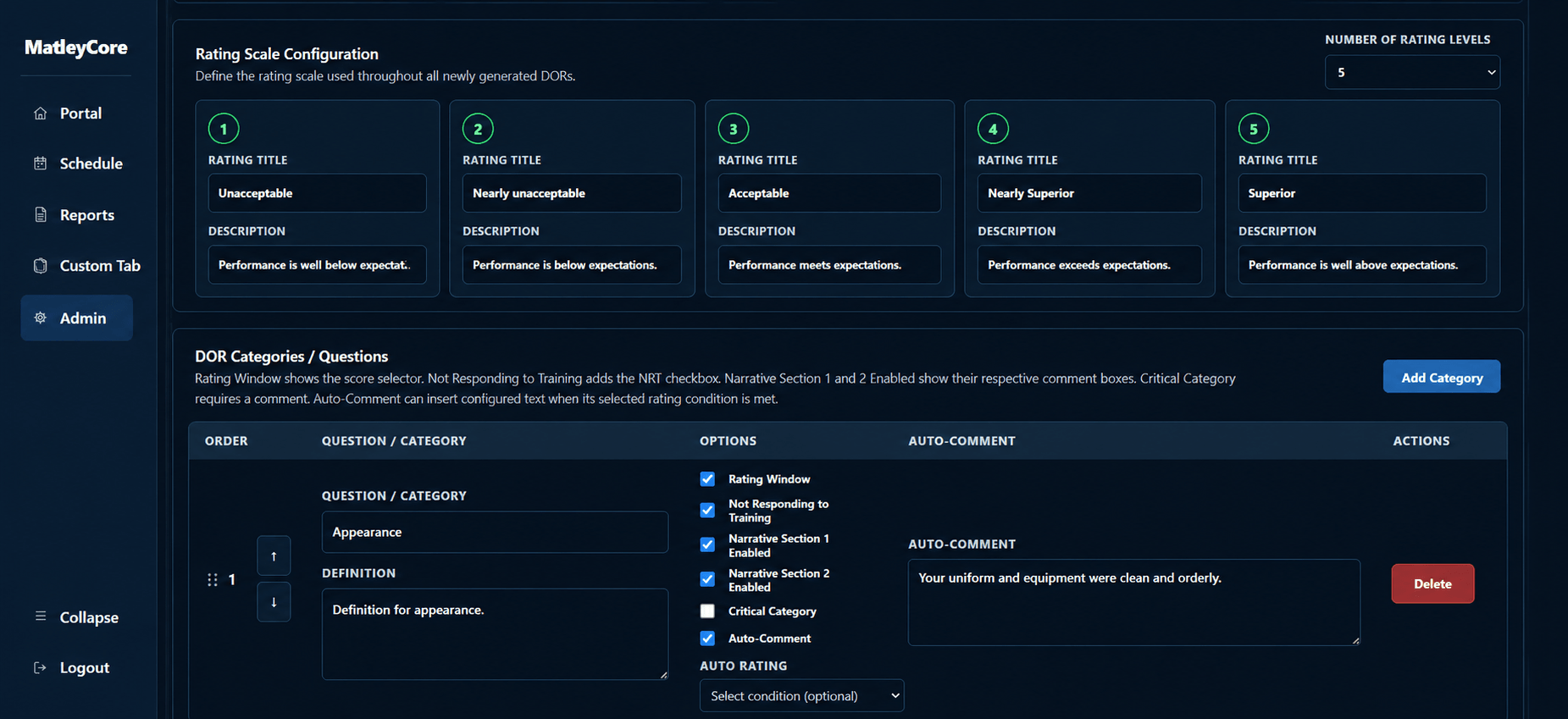The width and height of the screenshot is (1568, 719).
Task: Click rating level circle number 1
Action: click(224, 129)
